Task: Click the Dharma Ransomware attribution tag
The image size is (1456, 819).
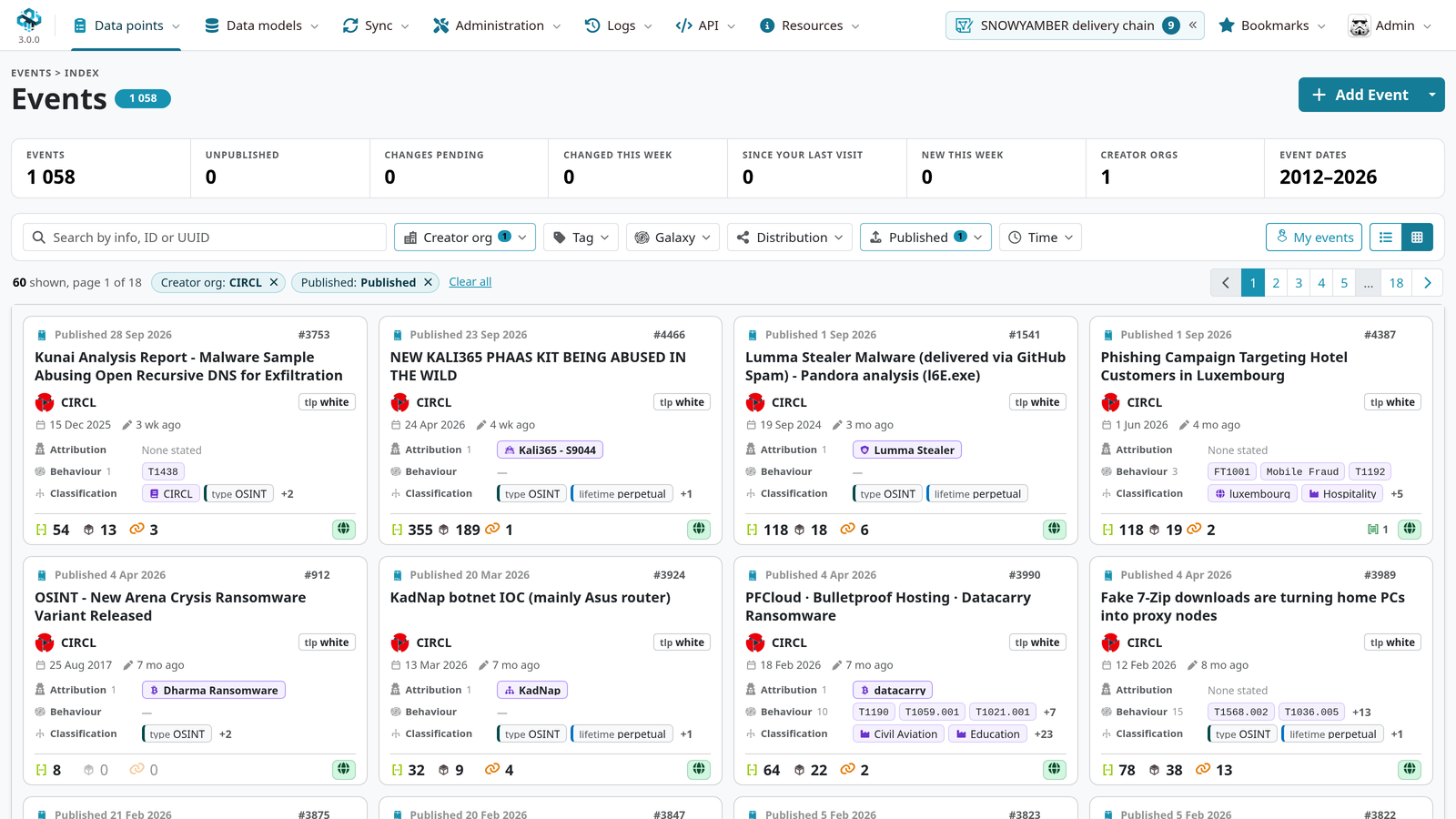Action: 214,690
